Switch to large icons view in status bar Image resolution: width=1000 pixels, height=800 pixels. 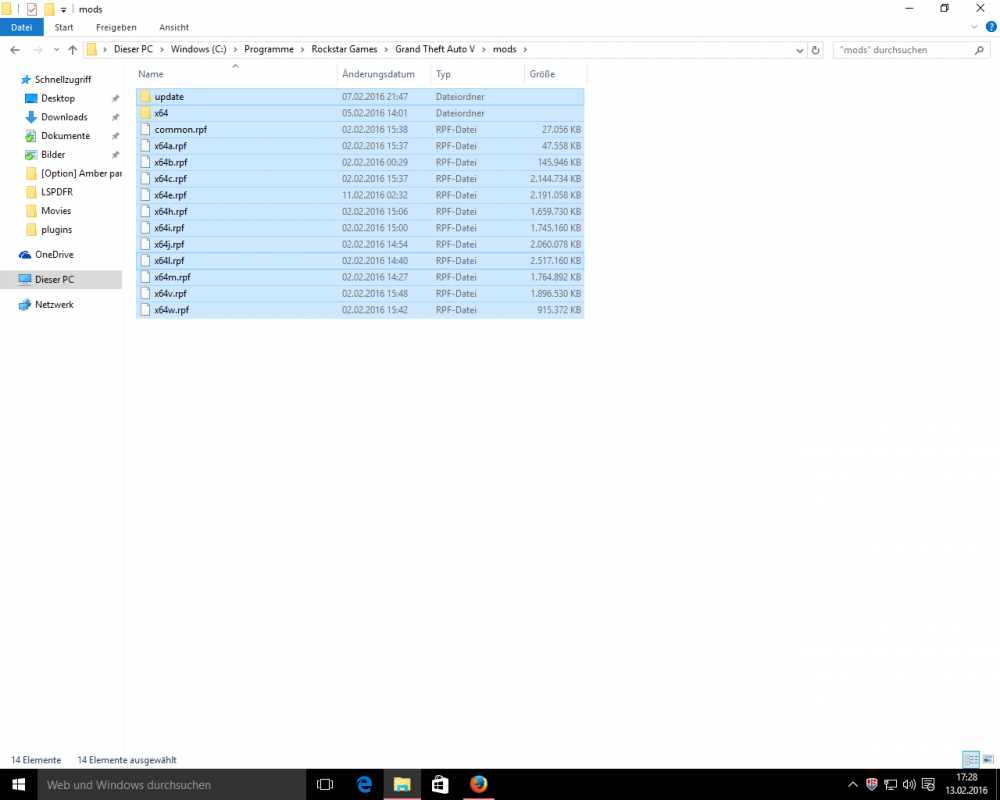point(988,759)
